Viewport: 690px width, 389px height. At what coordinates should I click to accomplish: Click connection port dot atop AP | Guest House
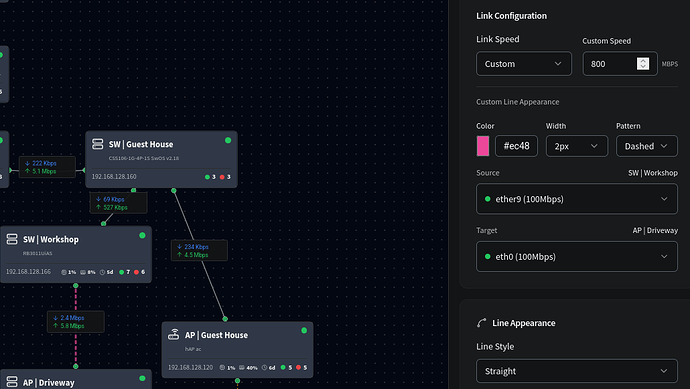click(225, 319)
